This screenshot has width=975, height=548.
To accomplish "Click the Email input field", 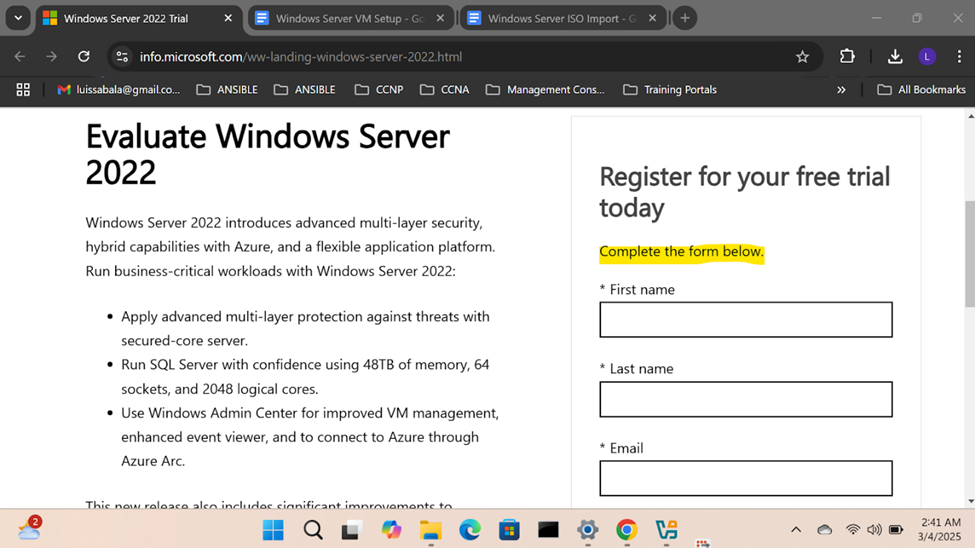I will 746,478.
